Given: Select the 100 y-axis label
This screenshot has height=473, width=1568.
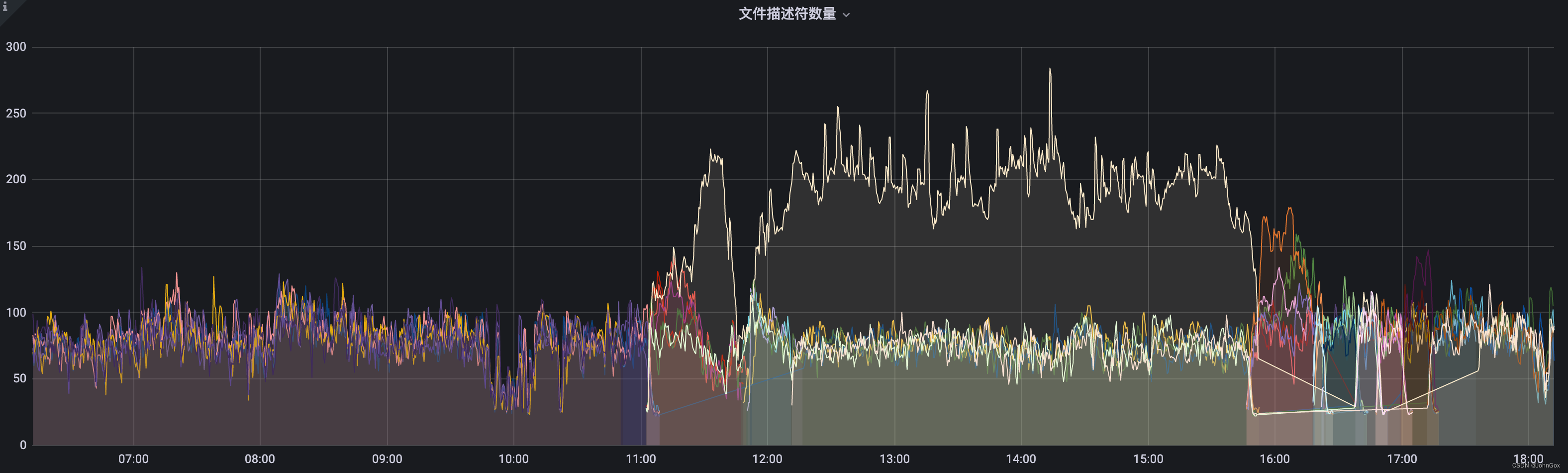Looking at the screenshot, I should click(x=16, y=313).
